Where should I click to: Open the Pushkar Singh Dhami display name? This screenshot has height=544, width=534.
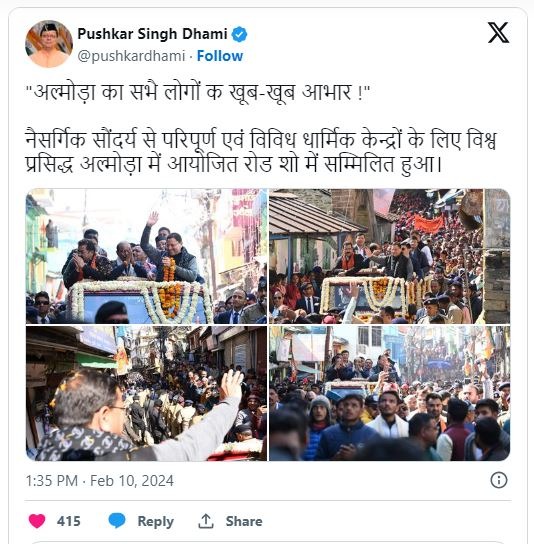[152, 34]
